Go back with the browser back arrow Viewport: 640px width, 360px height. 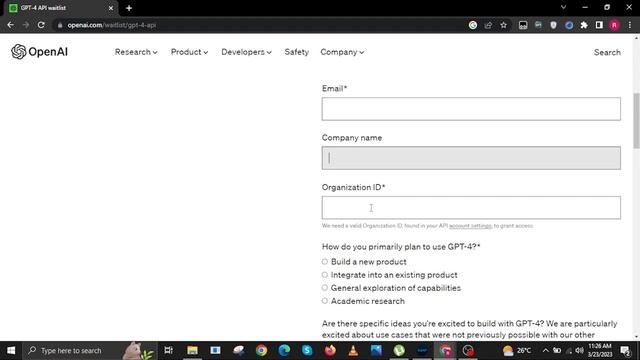pos(10,25)
